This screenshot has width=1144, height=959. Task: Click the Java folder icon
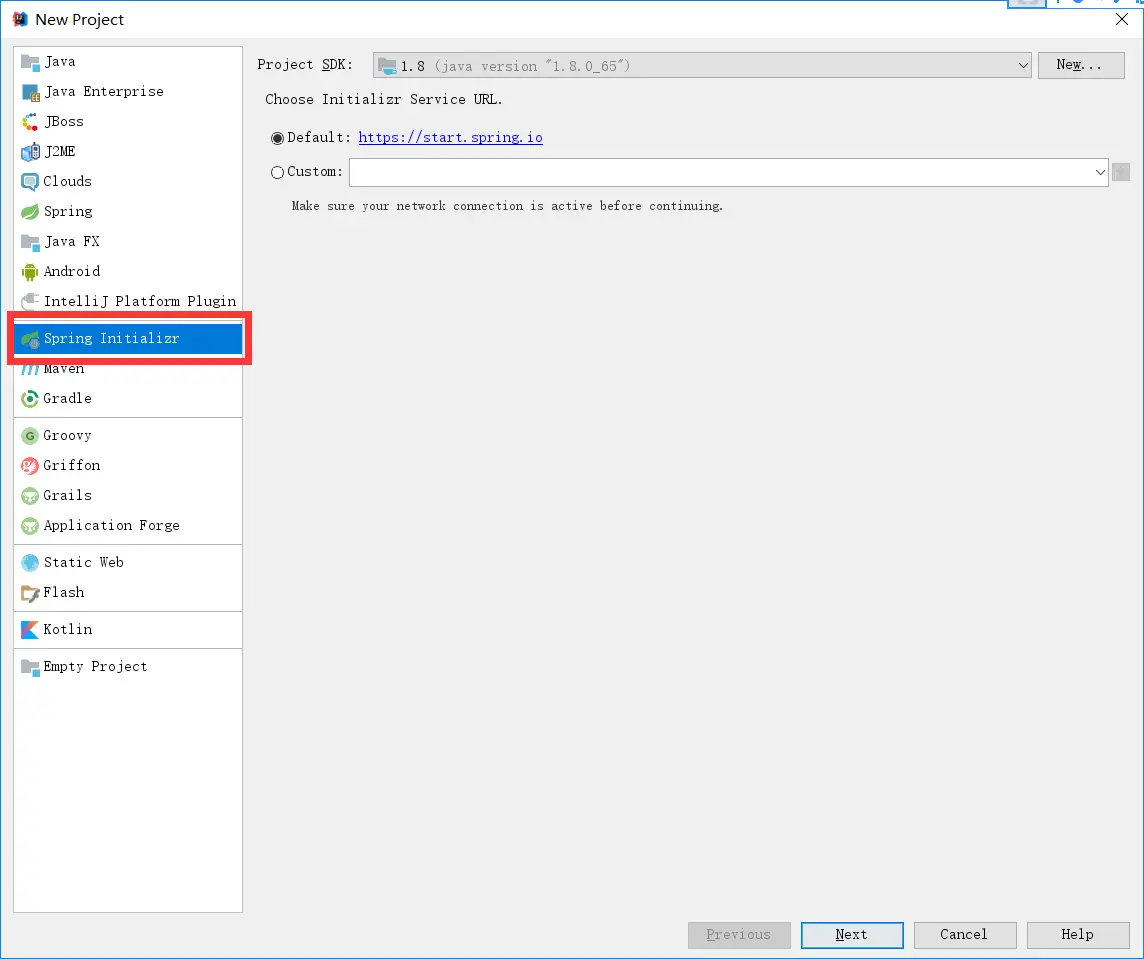click(x=30, y=62)
